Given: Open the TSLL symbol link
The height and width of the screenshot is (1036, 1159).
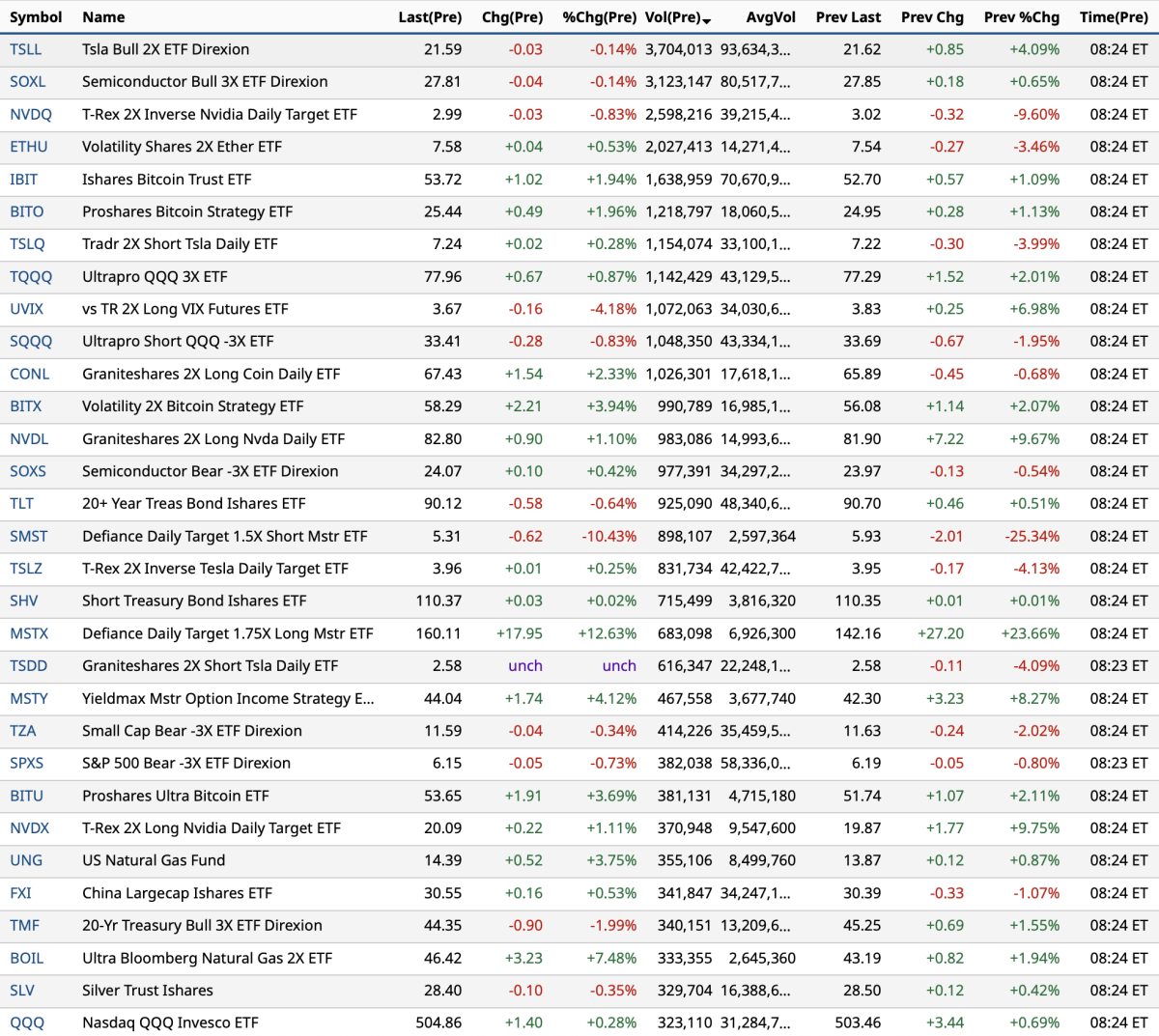Looking at the screenshot, I should click(x=26, y=49).
